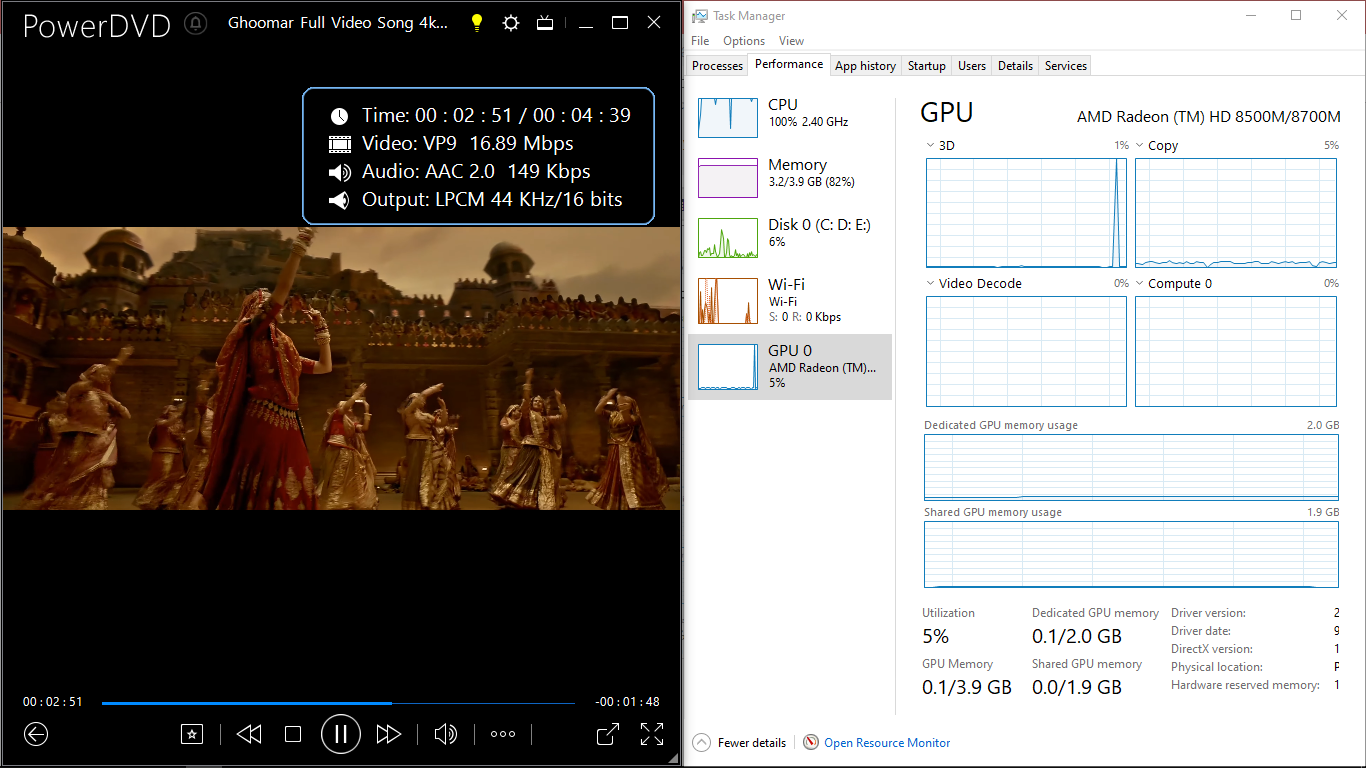Open PowerDVD settings gear icon

point(511,23)
